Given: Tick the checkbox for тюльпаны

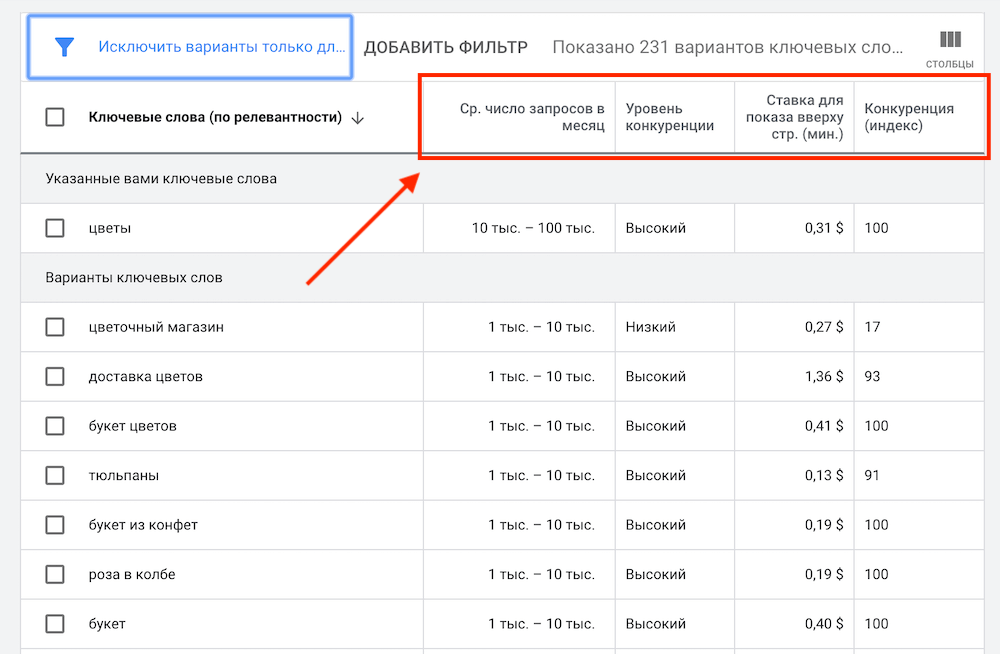Looking at the screenshot, I should tap(55, 475).
